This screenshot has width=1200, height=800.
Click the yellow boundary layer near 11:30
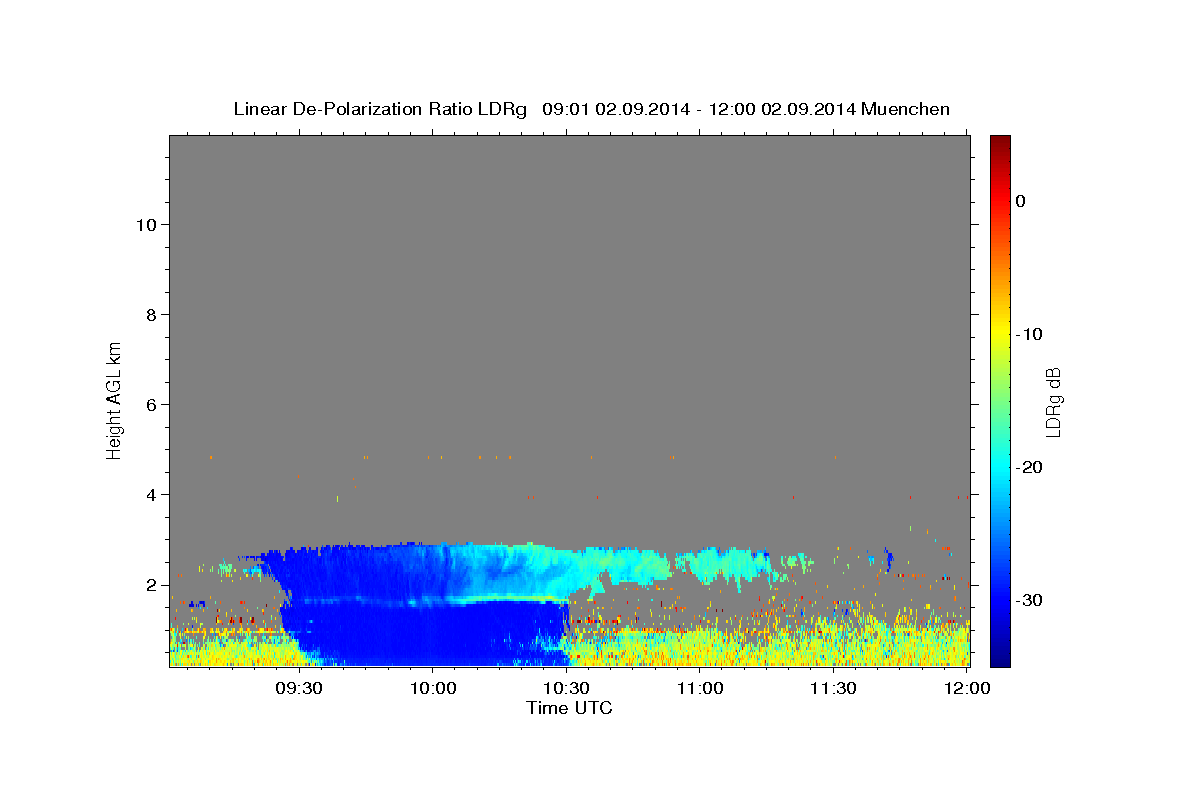(x=835, y=645)
